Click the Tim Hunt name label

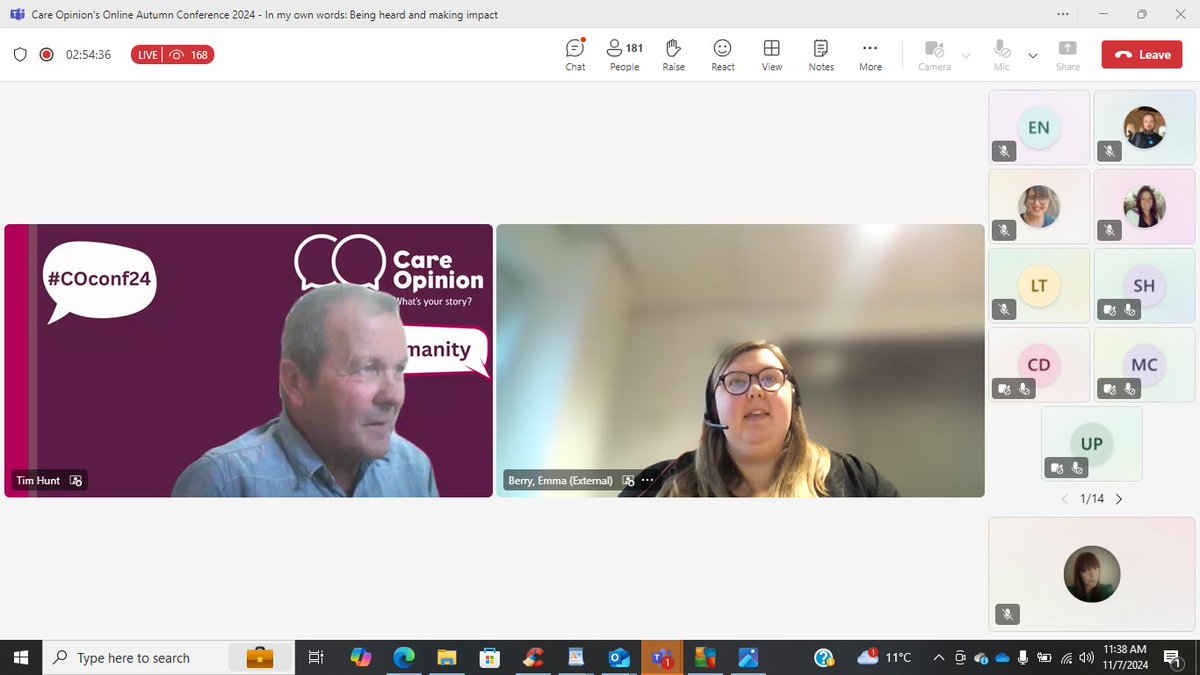click(38, 481)
